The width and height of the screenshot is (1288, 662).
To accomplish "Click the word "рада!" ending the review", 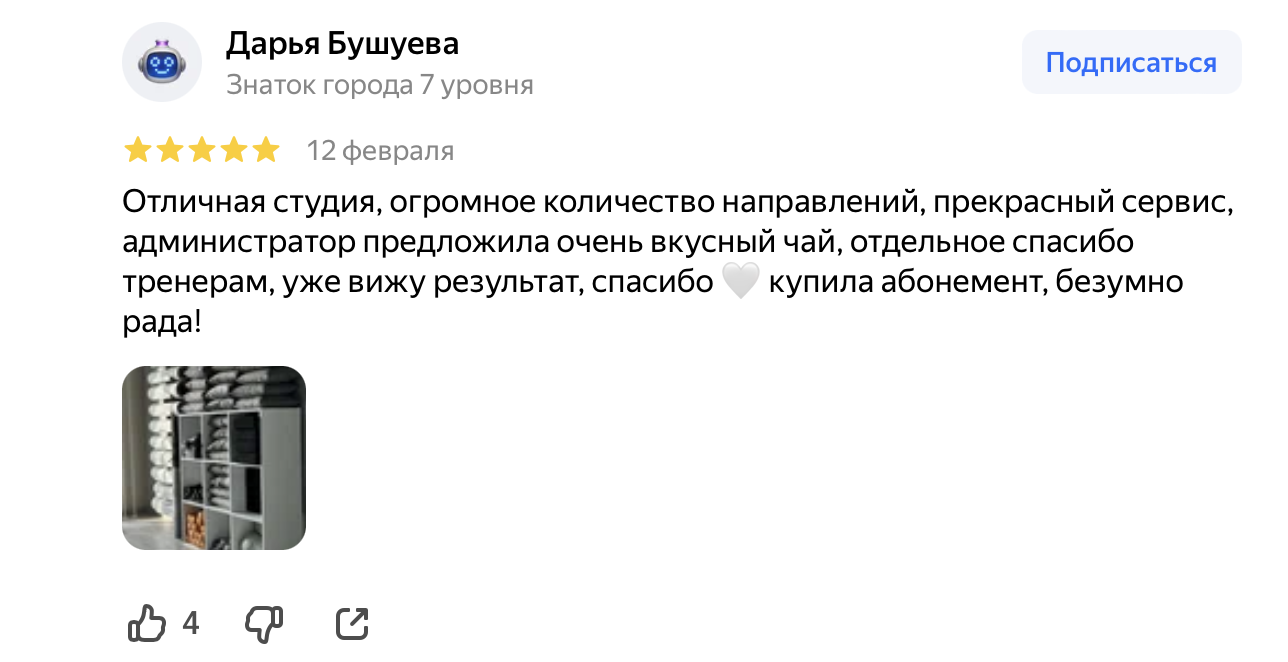I will (162, 322).
